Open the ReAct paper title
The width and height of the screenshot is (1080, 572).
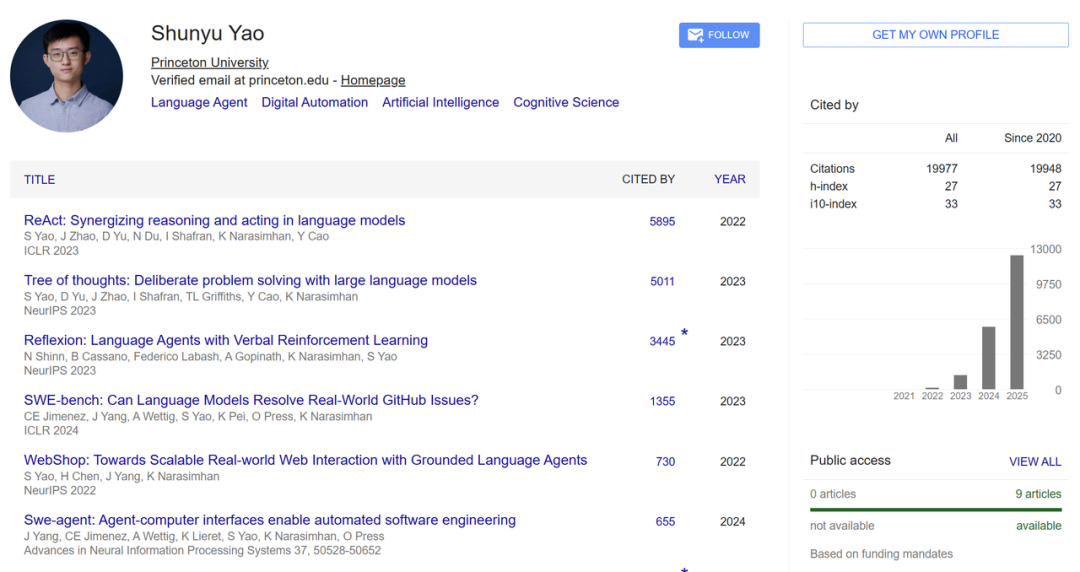tap(214, 220)
